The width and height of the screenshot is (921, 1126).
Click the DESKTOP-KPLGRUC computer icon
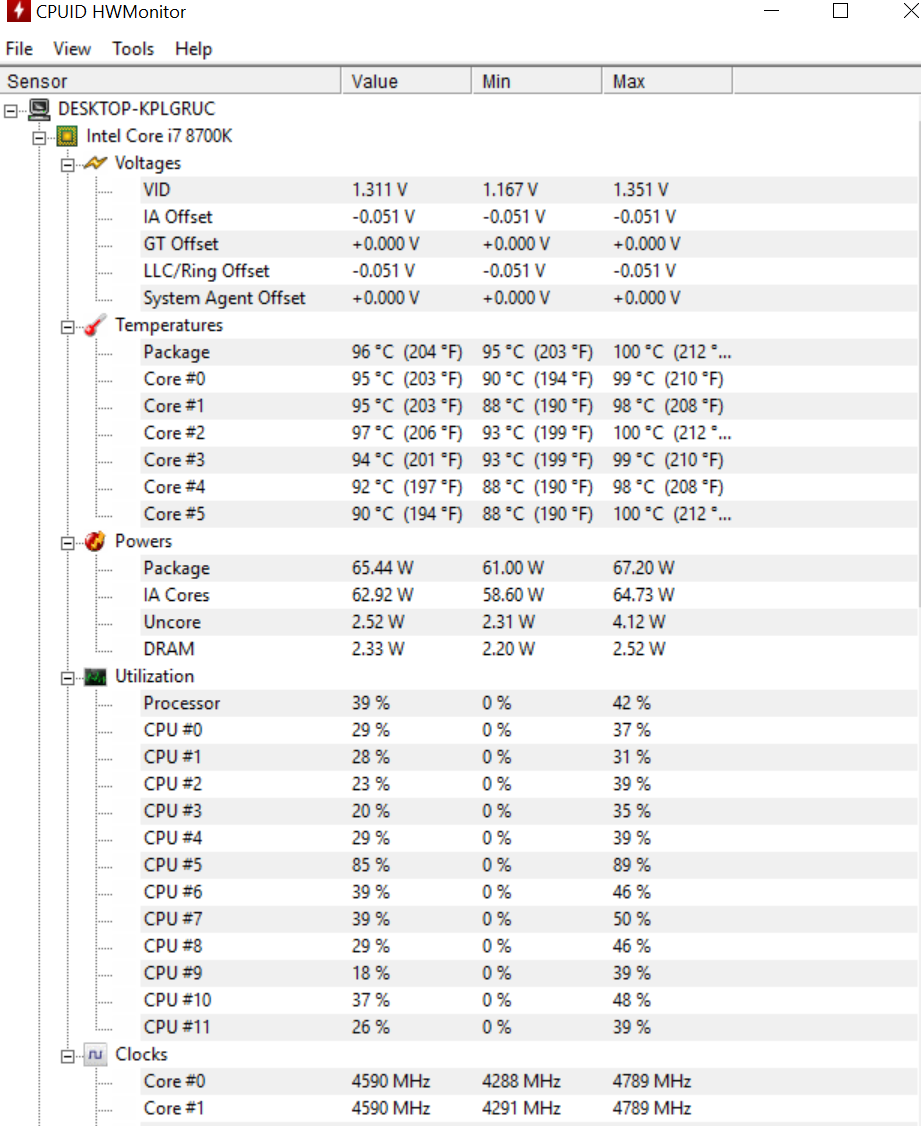(x=40, y=109)
